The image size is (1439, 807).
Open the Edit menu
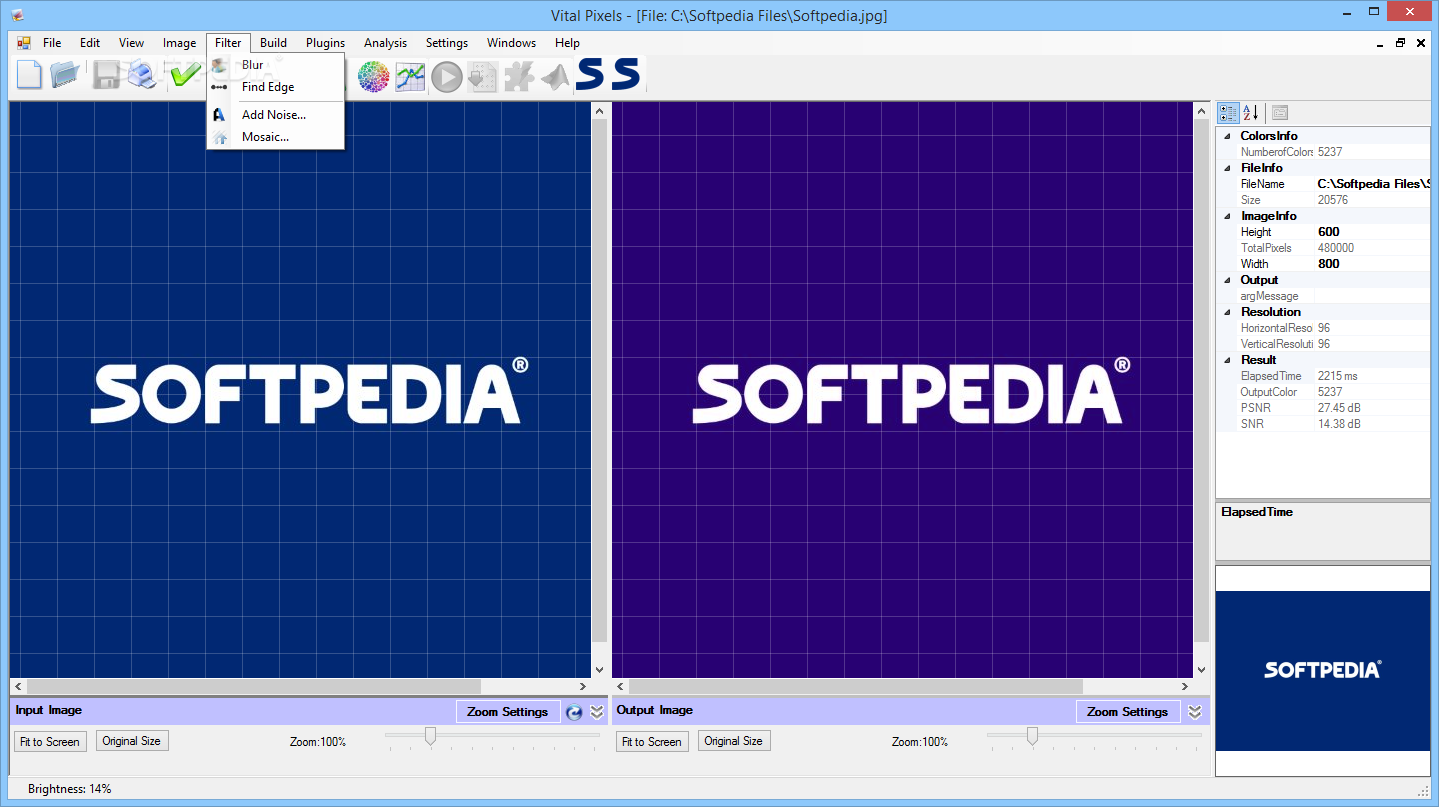pyautogui.click(x=90, y=43)
